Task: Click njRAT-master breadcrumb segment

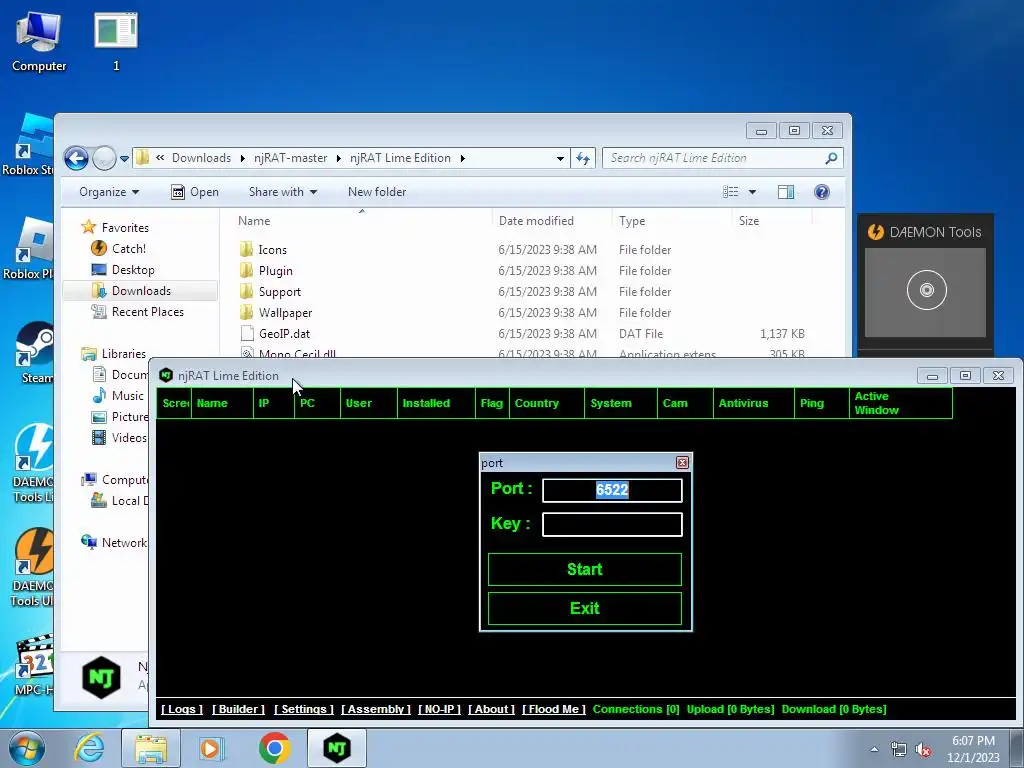Action: click(291, 158)
